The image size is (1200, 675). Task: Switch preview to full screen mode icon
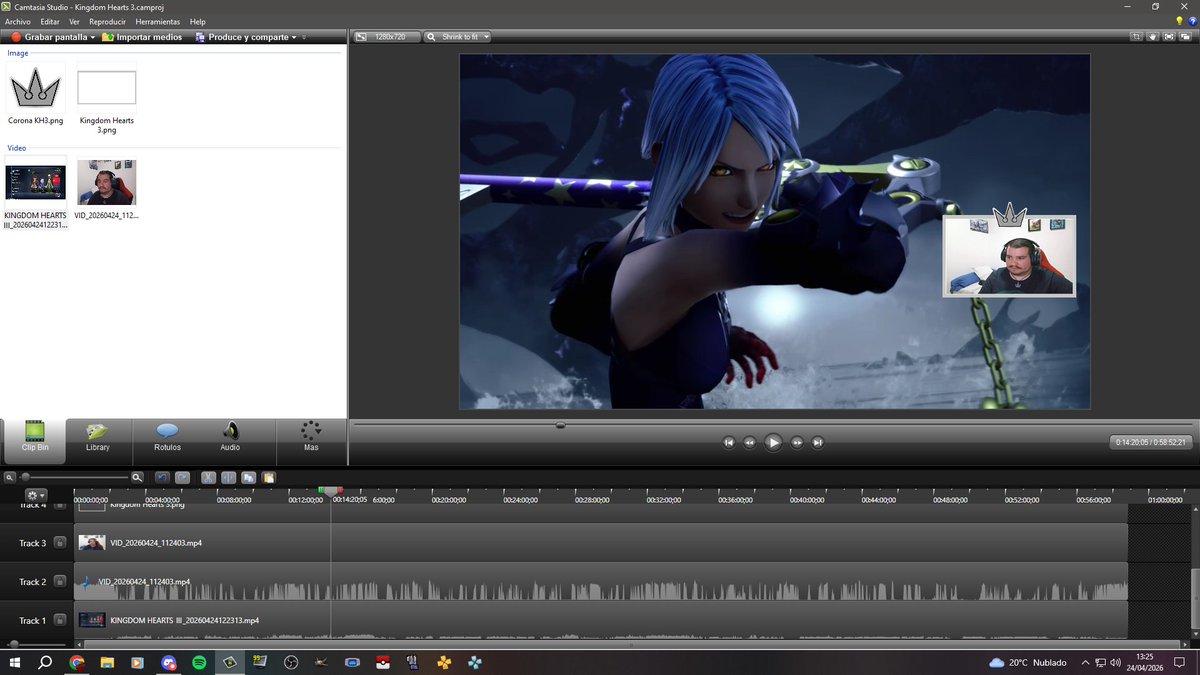1170,37
